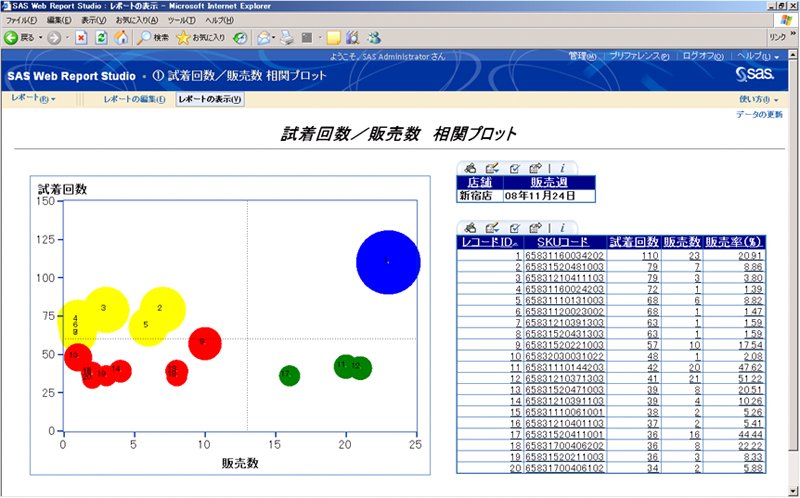The height and width of the screenshot is (498, 800).
Task: Click the 店舗 column header
Action: click(x=480, y=182)
